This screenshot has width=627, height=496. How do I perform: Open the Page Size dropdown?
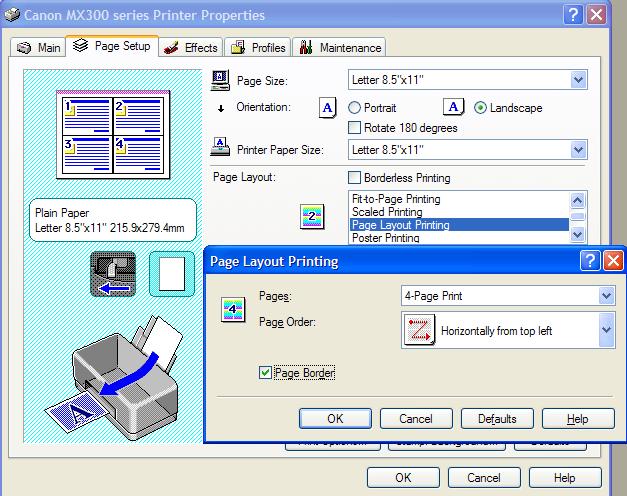point(578,80)
